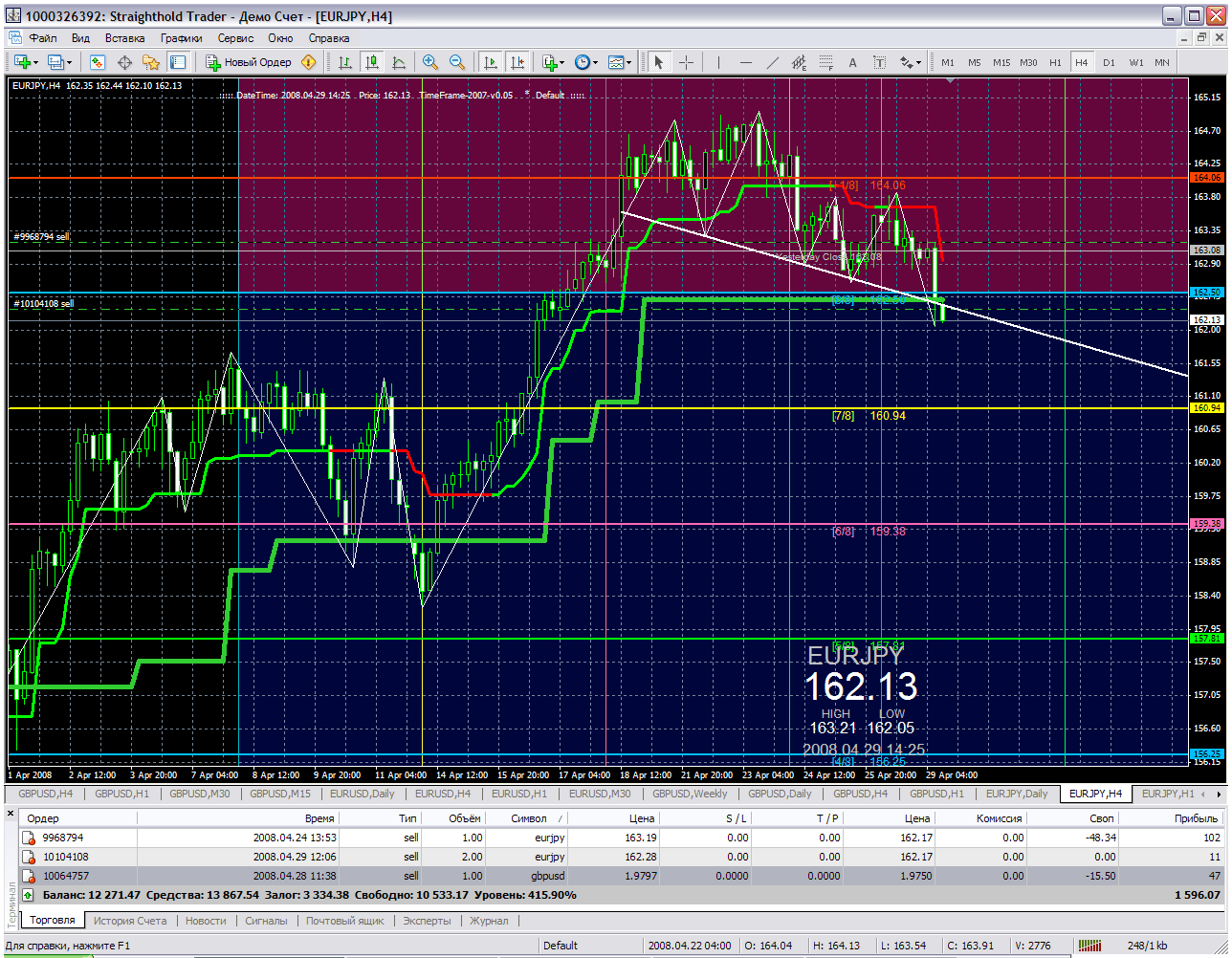
Task: Select the M5 timeframe button
Action: (x=974, y=62)
